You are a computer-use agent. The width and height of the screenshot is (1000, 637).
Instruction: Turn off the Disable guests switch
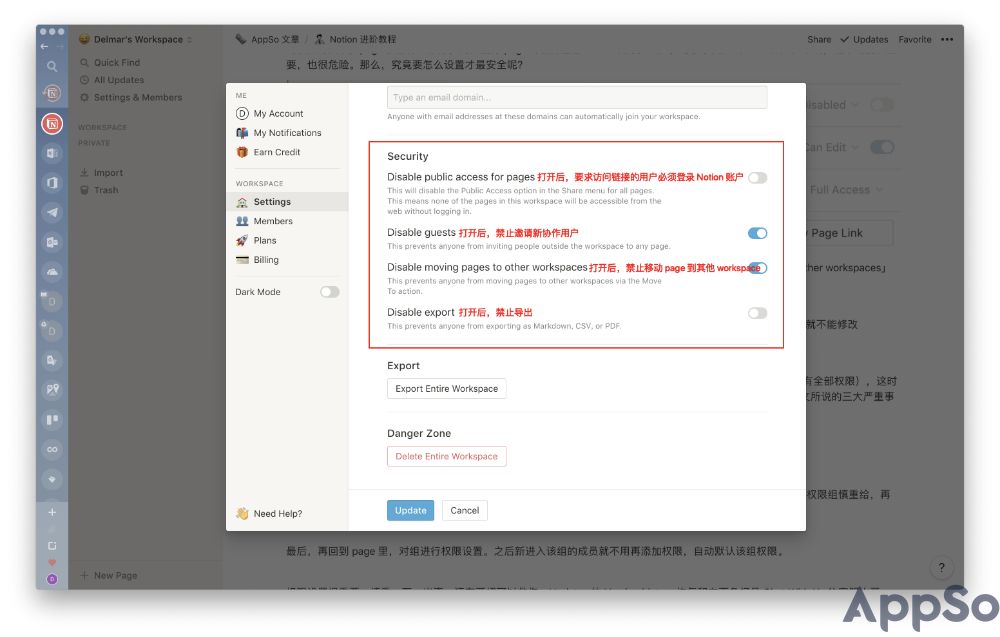pos(757,233)
